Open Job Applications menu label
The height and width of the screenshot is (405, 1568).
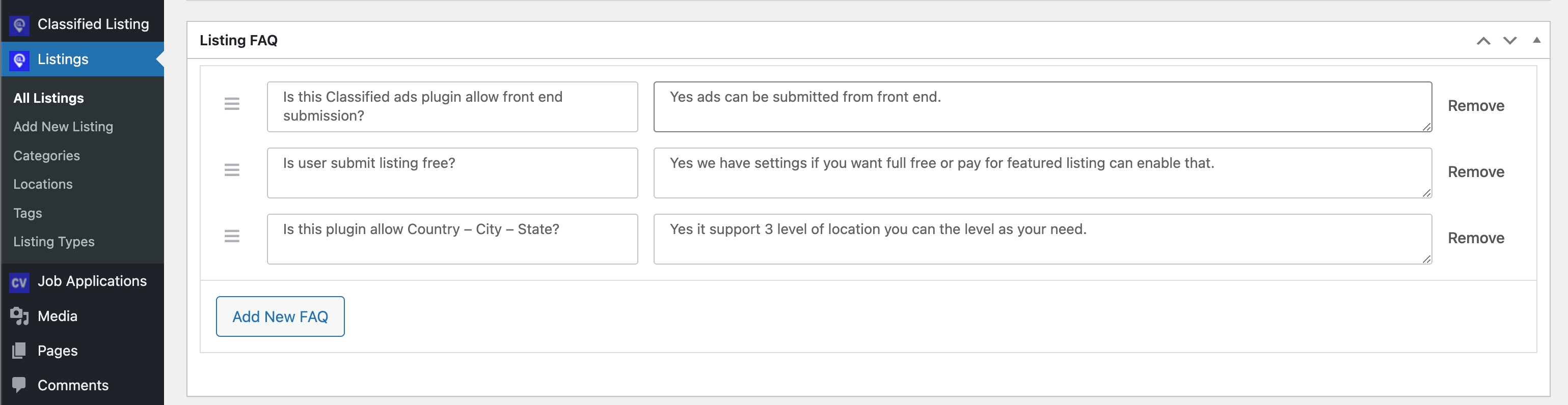click(x=93, y=281)
